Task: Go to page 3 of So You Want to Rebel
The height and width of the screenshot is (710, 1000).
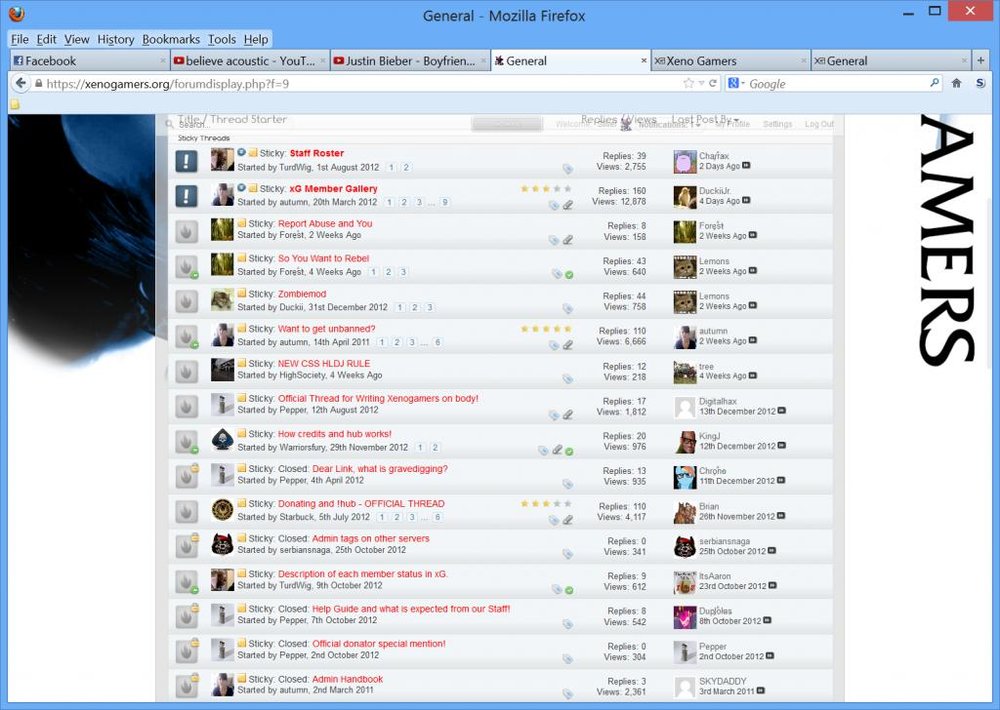Action: pos(403,272)
